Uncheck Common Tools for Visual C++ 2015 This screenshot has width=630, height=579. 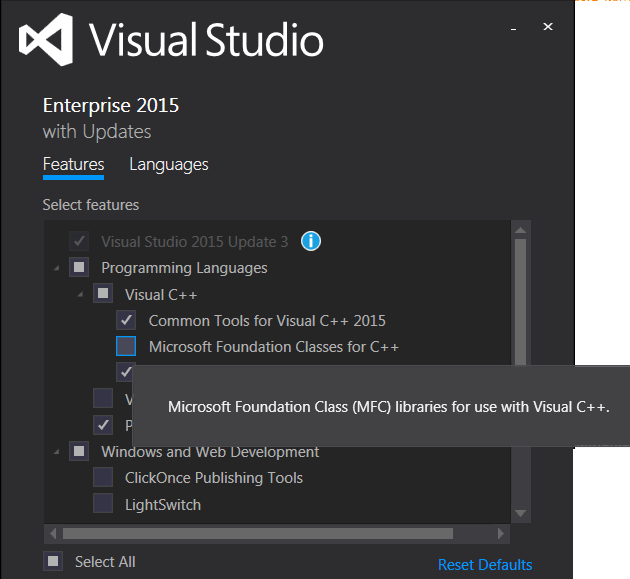(126, 320)
